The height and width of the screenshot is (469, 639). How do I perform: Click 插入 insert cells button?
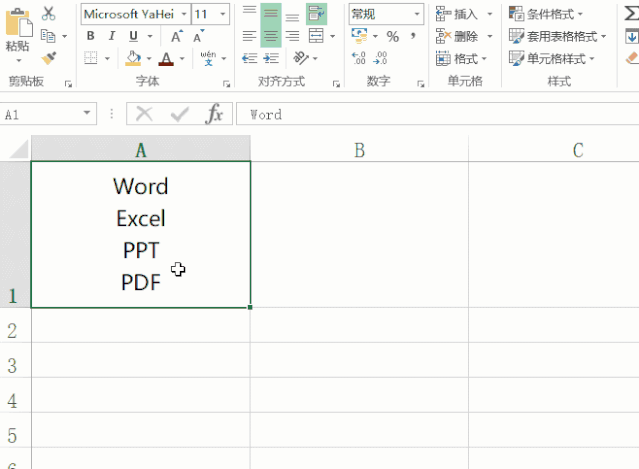tap(456, 14)
